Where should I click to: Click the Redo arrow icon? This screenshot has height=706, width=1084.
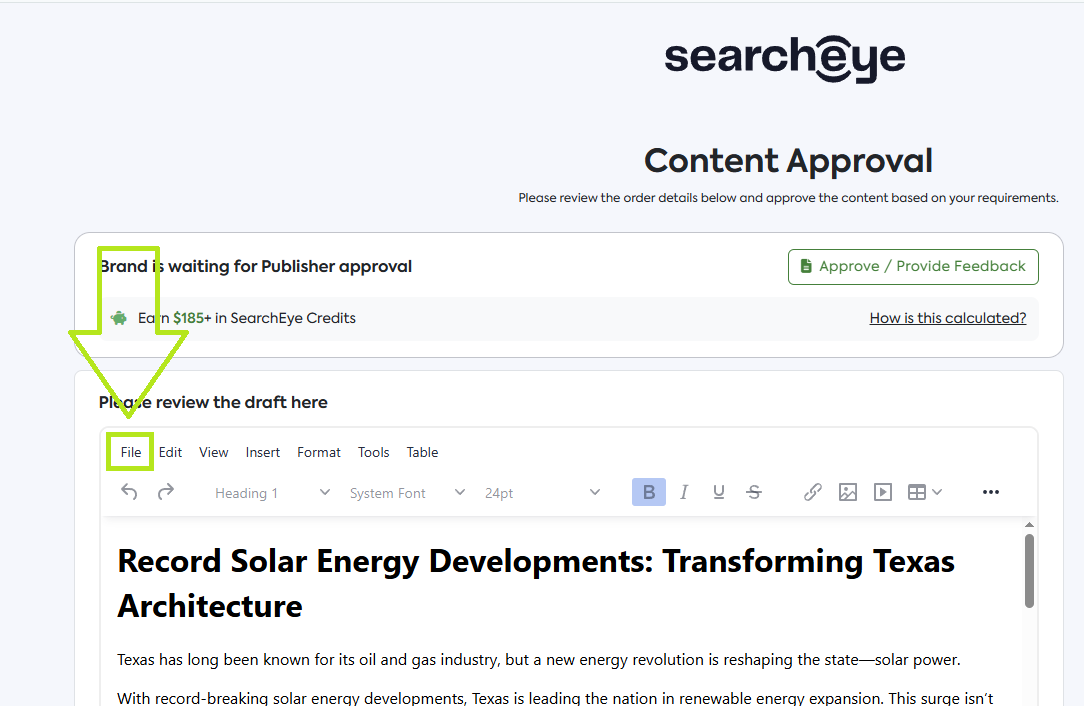click(166, 492)
